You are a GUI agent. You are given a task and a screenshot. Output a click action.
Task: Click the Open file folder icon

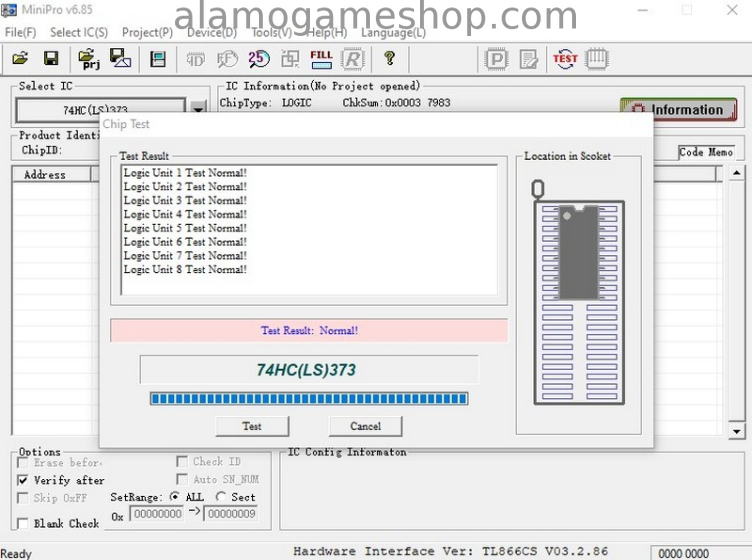coord(20,59)
